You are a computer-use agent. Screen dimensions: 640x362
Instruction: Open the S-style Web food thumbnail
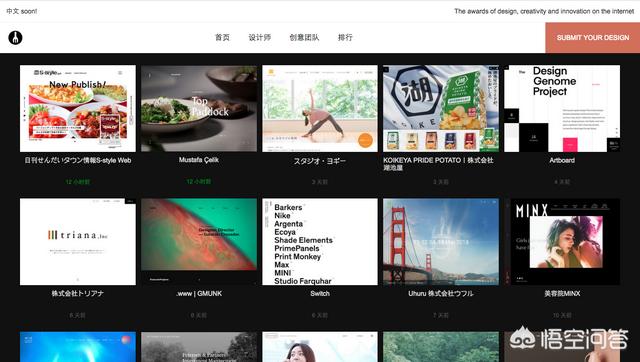(x=78, y=109)
